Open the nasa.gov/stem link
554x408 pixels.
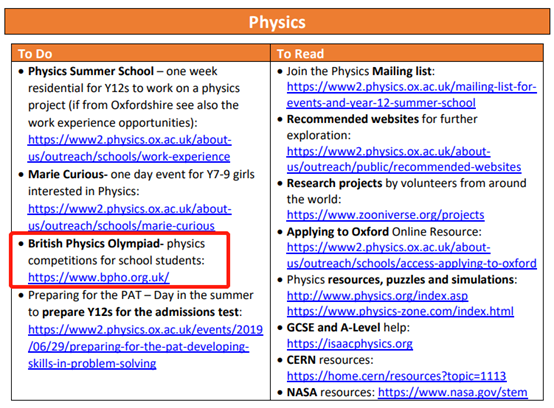(453, 392)
